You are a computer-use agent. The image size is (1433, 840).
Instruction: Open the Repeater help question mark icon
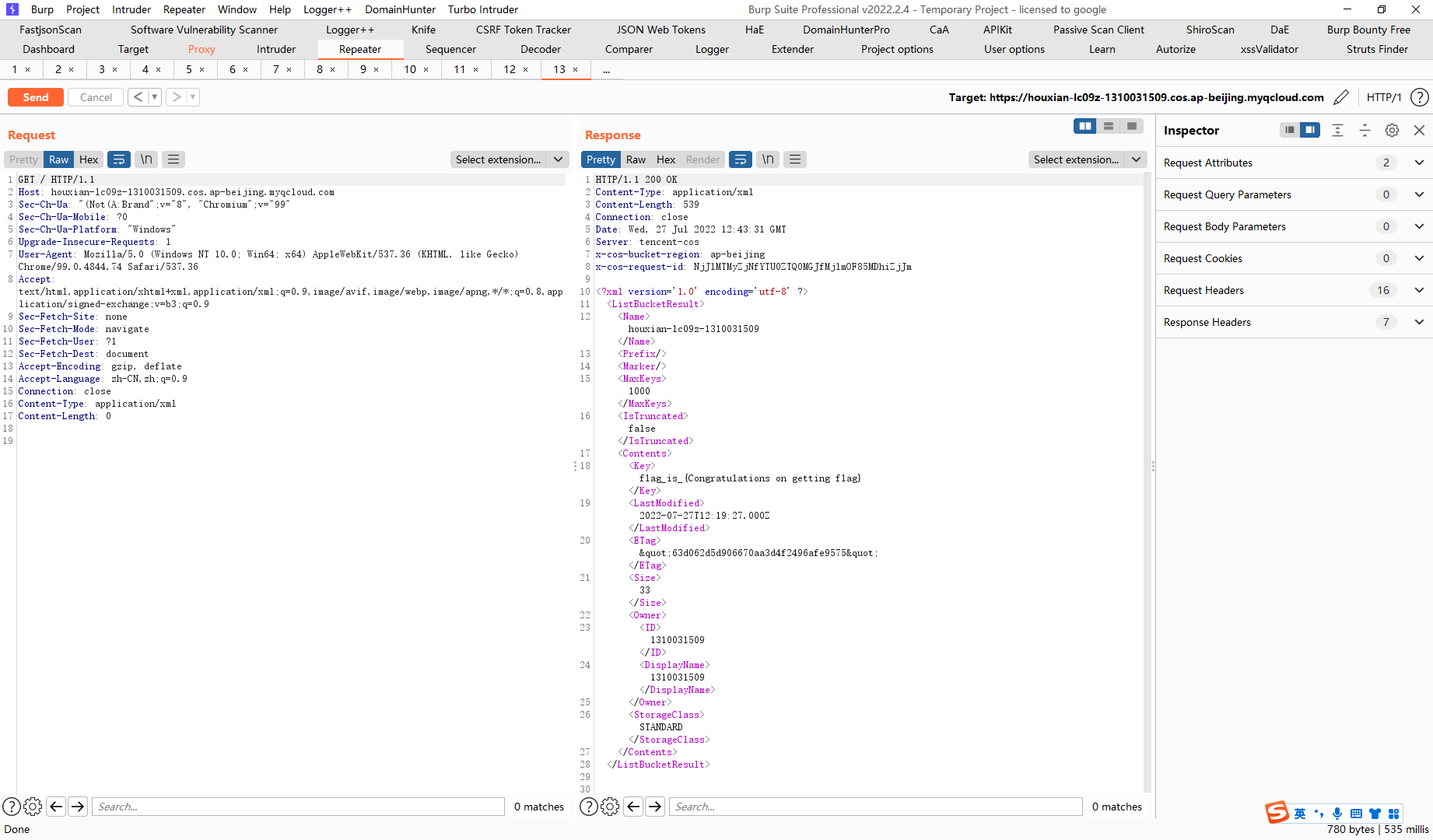click(x=1420, y=97)
